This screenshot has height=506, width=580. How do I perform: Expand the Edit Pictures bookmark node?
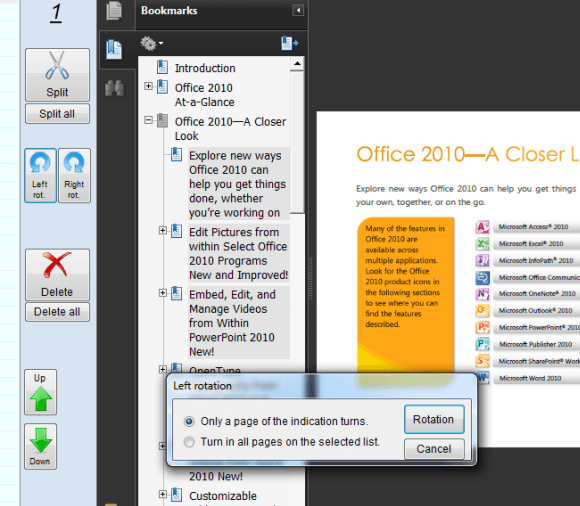pyautogui.click(x=162, y=230)
